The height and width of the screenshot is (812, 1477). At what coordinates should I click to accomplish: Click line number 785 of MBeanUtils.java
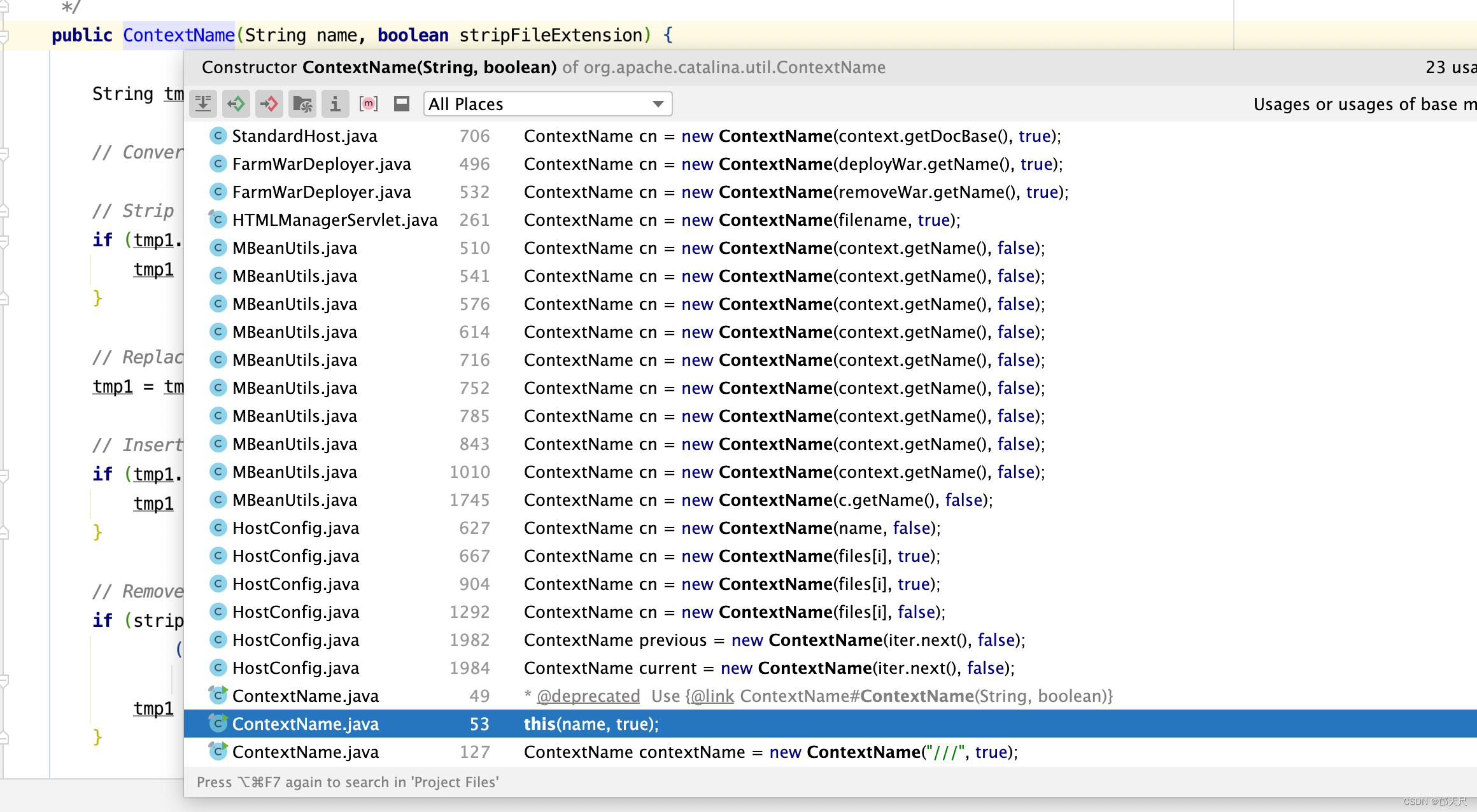[x=474, y=416]
